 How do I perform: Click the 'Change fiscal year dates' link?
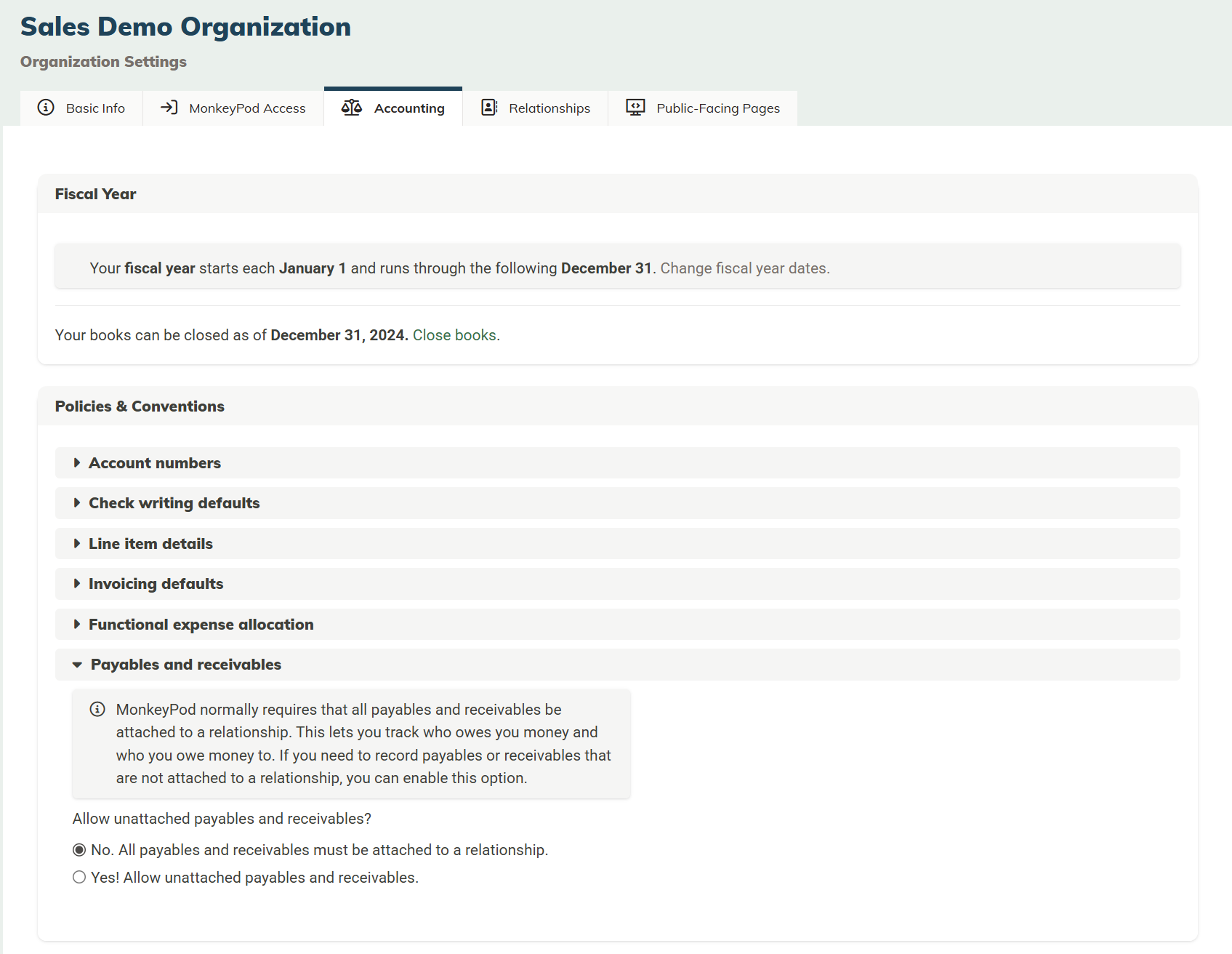744,268
